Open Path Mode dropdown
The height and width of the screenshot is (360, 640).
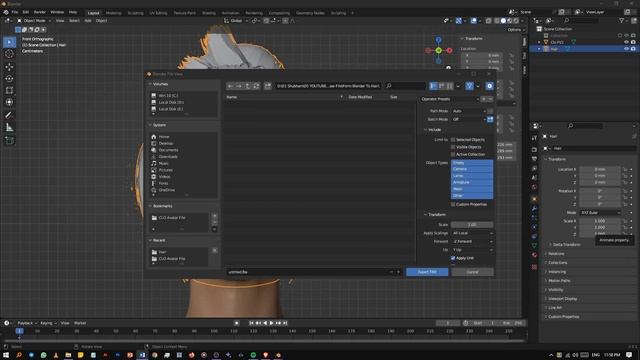pyautogui.click(x=469, y=111)
